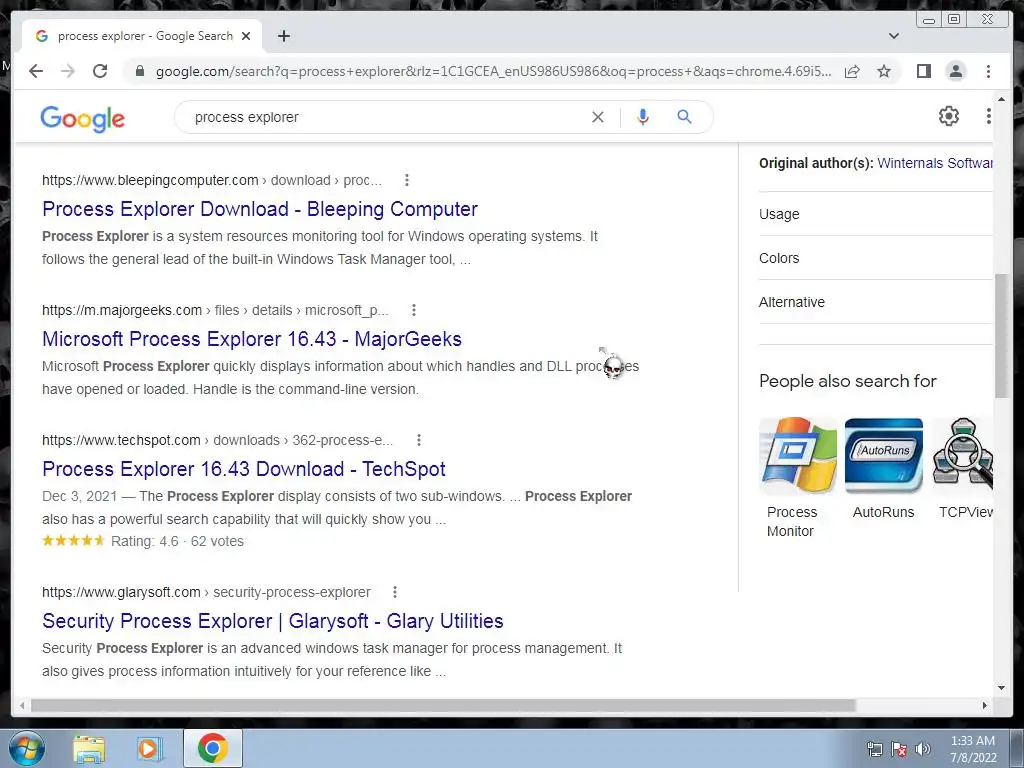Viewport: 1024px width, 768px height.
Task: Submit search with magnifier icon
Action: 684,117
